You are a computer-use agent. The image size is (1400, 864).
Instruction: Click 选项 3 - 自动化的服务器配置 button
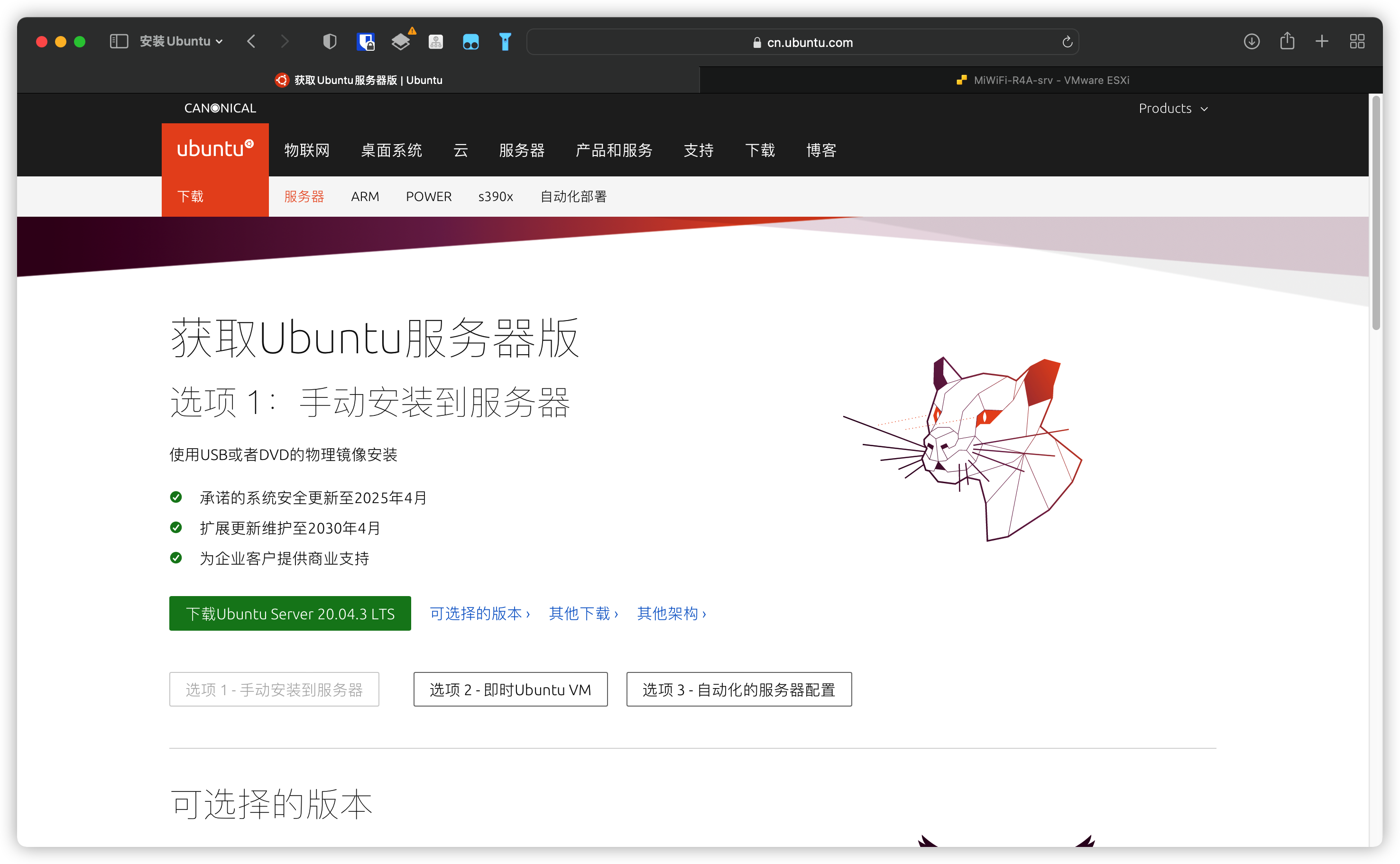[x=739, y=689]
